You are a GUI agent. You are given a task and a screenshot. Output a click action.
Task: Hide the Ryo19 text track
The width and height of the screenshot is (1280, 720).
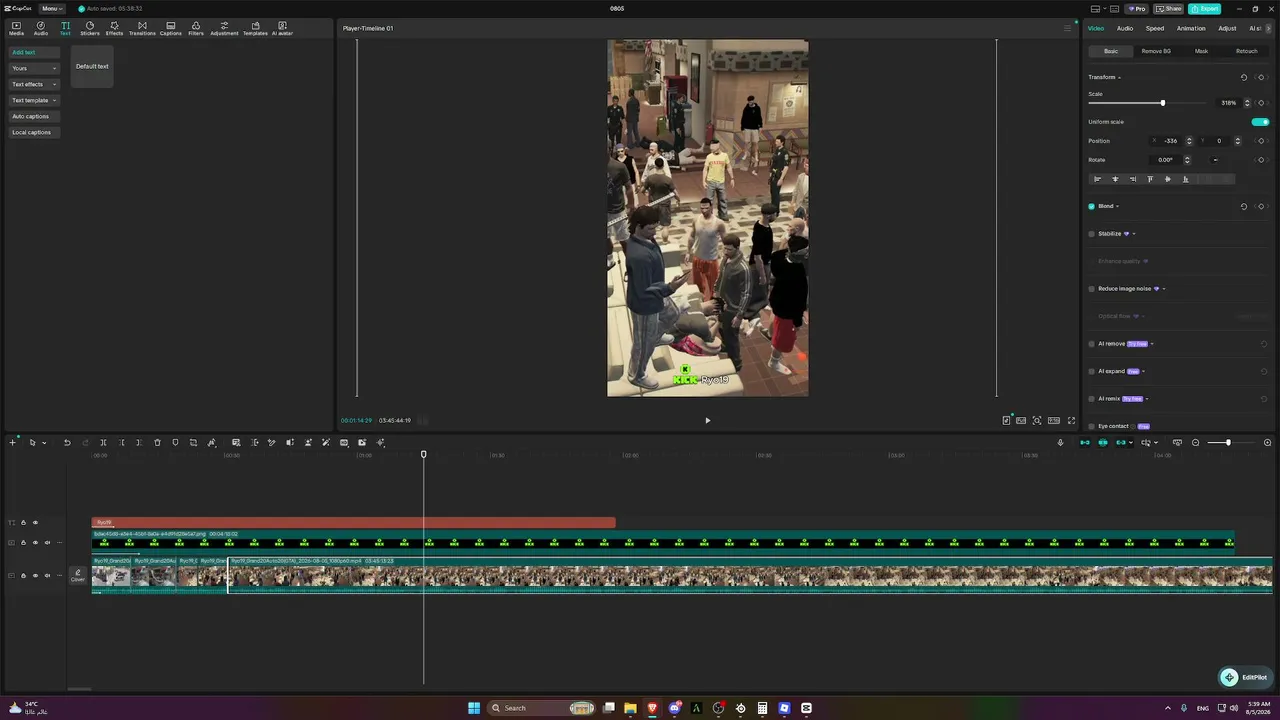pos(35,523)
